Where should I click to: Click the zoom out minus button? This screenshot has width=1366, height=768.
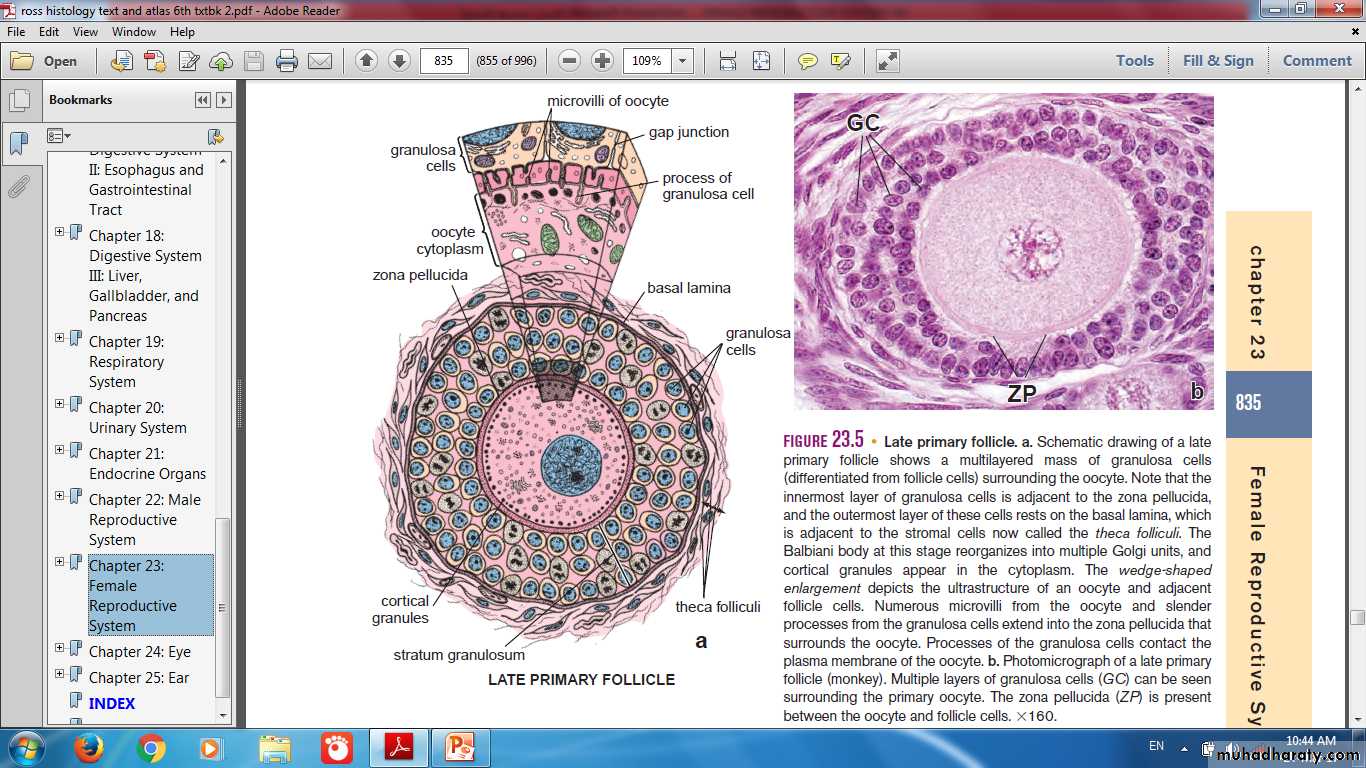pos(569,61)
